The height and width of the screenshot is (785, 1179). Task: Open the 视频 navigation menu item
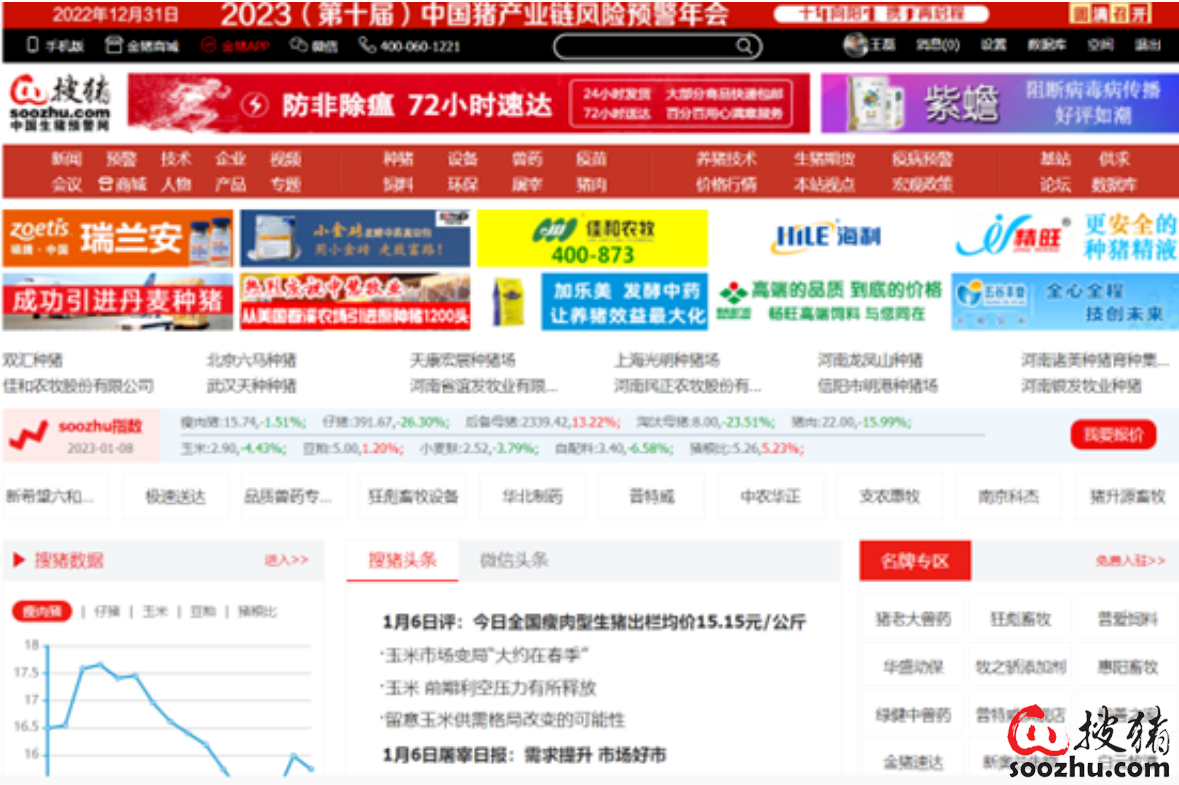pyautogui.click(x=286, y=159)
